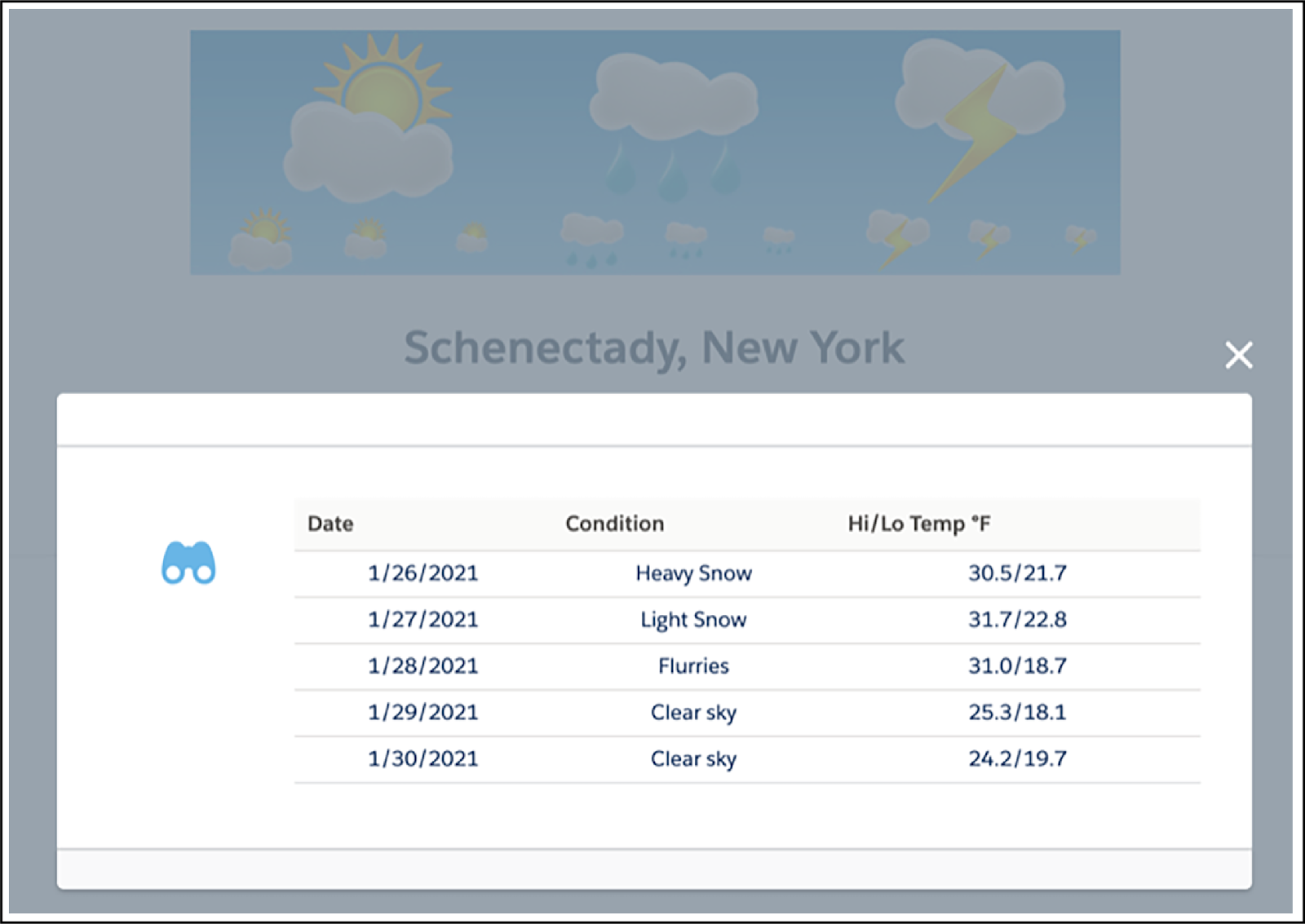
Task: Click the 1/30/2021 date cell
Action: pos(422,759)
